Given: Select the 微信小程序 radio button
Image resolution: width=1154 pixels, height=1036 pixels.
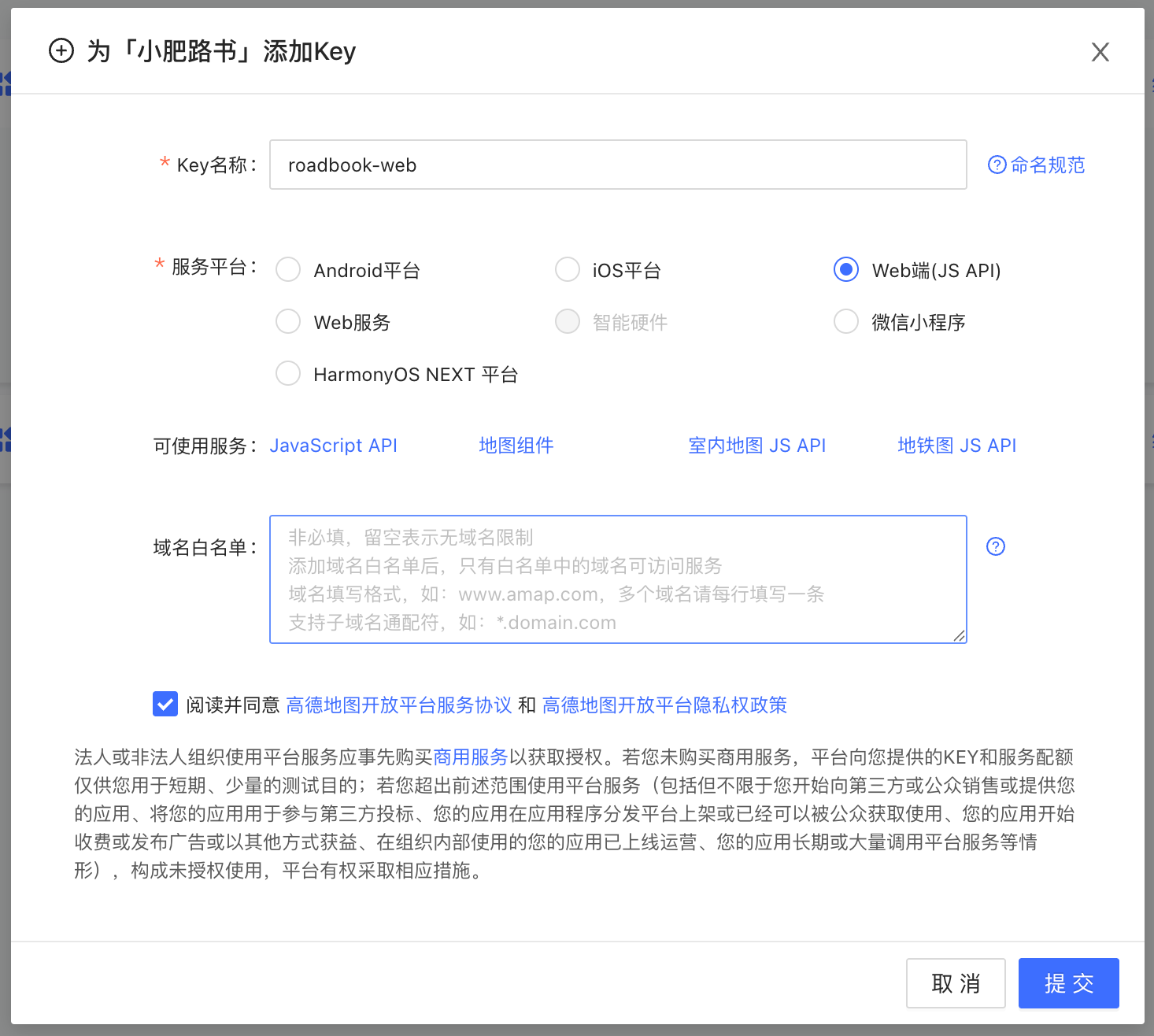Looking at the screenshot, I should (846, 322).
